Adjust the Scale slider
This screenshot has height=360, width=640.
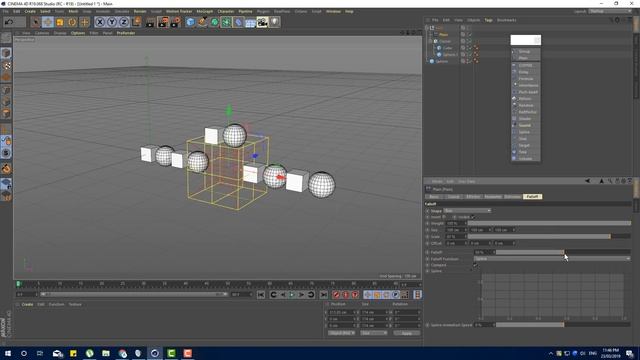point(549,237)
